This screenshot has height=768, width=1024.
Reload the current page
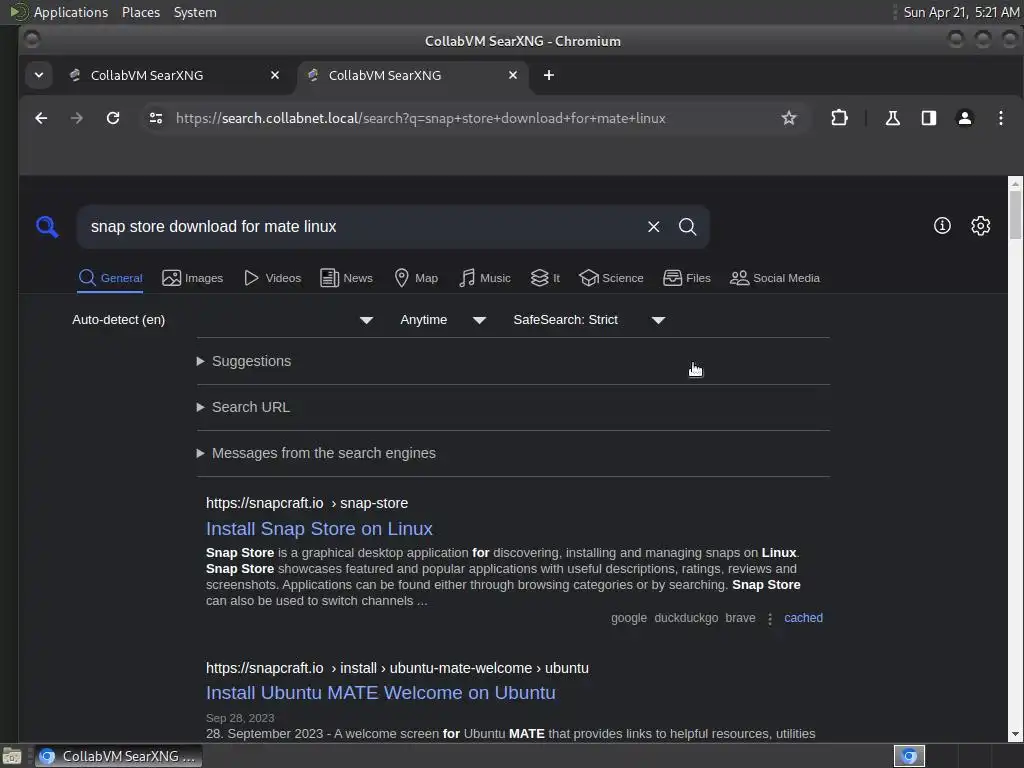pos(113,118)
